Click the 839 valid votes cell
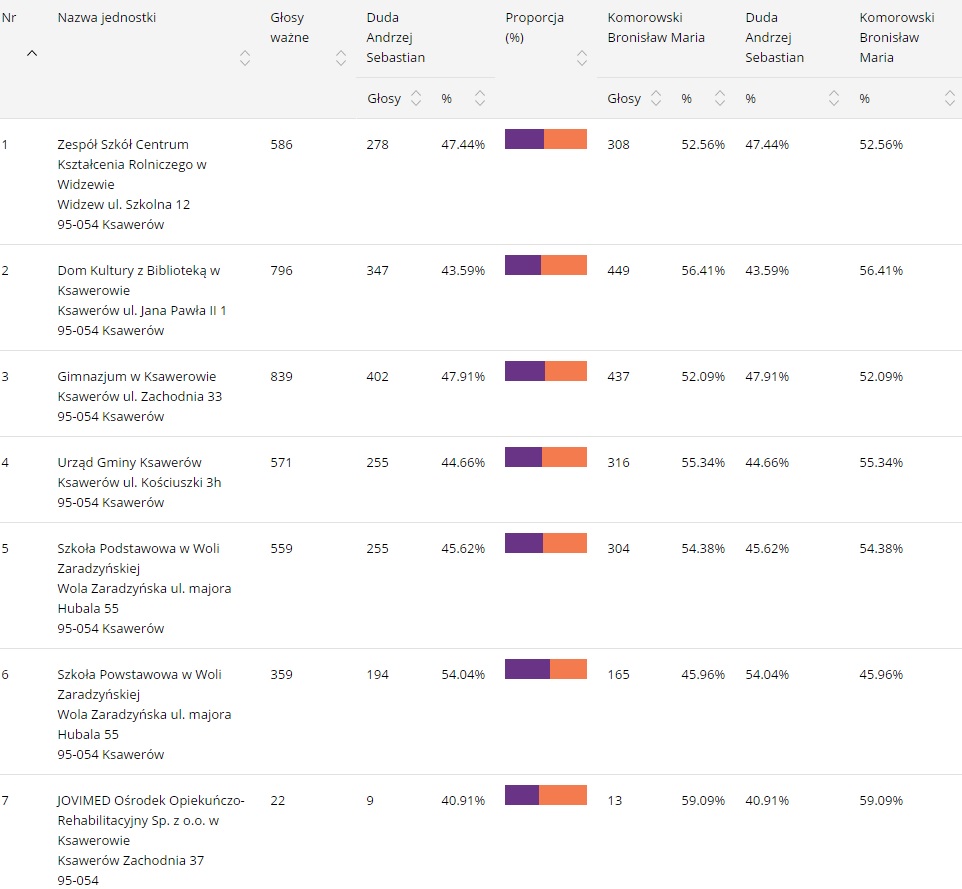This screenshot has width=962, height=889. pos(281,376)
